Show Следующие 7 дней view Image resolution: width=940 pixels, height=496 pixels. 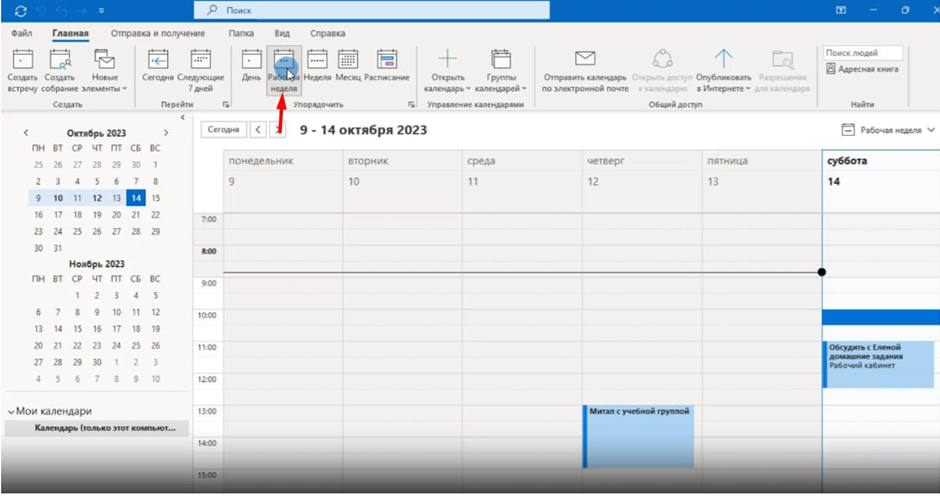coord(200,62)
